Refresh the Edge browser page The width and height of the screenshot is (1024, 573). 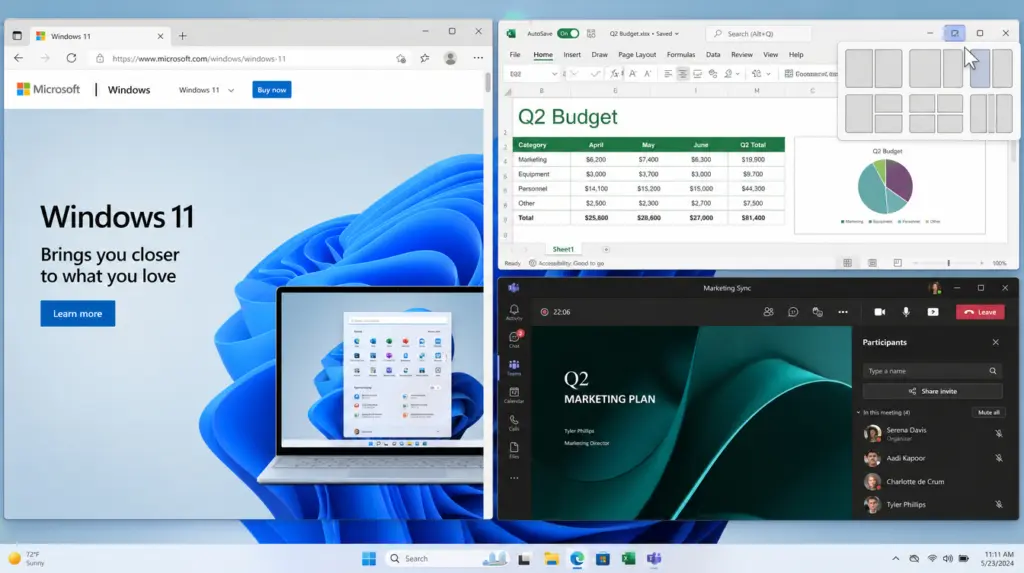tap(71, 58)
